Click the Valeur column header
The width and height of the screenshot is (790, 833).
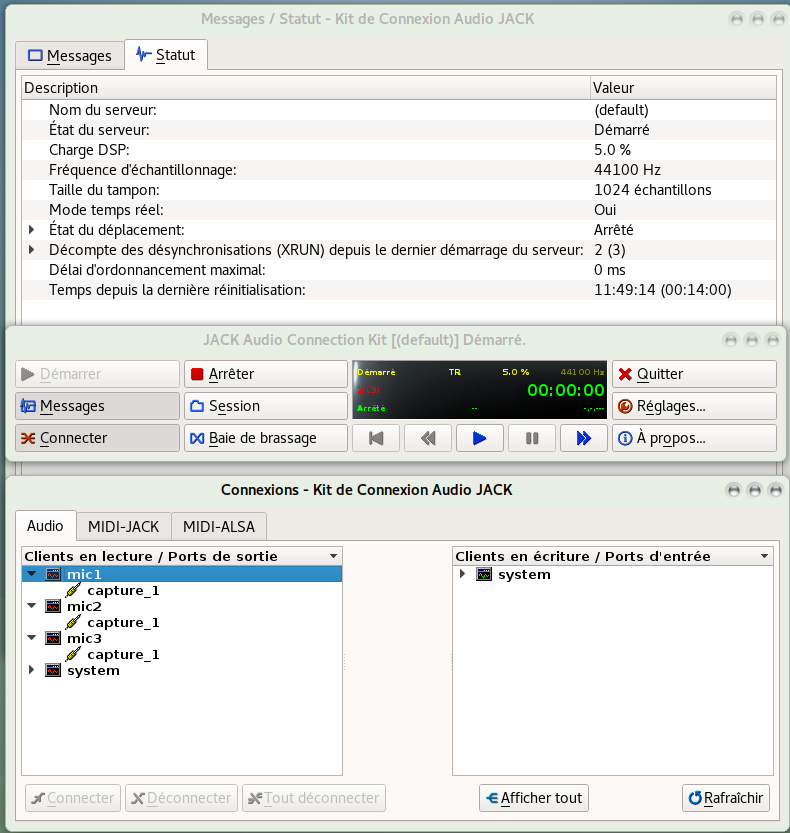pos(683,88)
